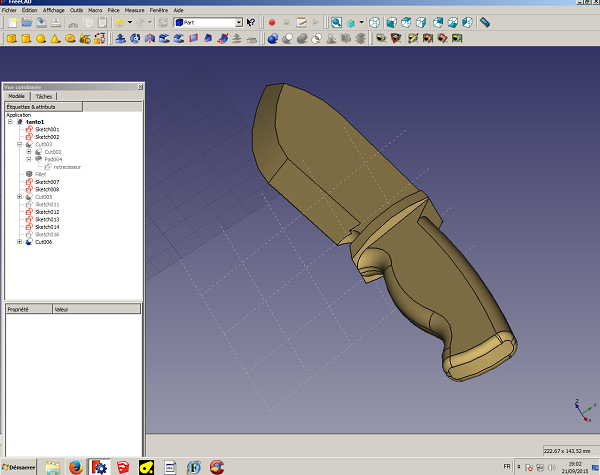Screen dimensions: 600x475
Task: Click the Cut boolean icon in toolbar
Action: [287, 38]
